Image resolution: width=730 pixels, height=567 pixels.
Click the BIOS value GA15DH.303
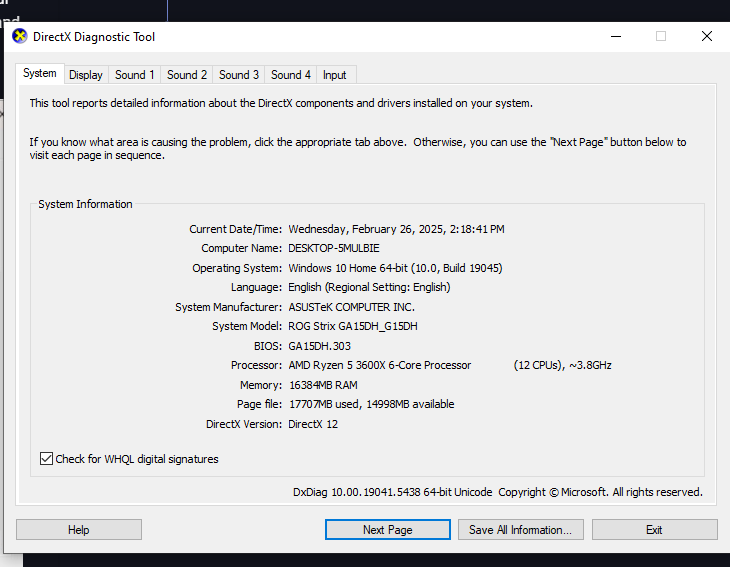pyautogui.click(x=319, y=346)
